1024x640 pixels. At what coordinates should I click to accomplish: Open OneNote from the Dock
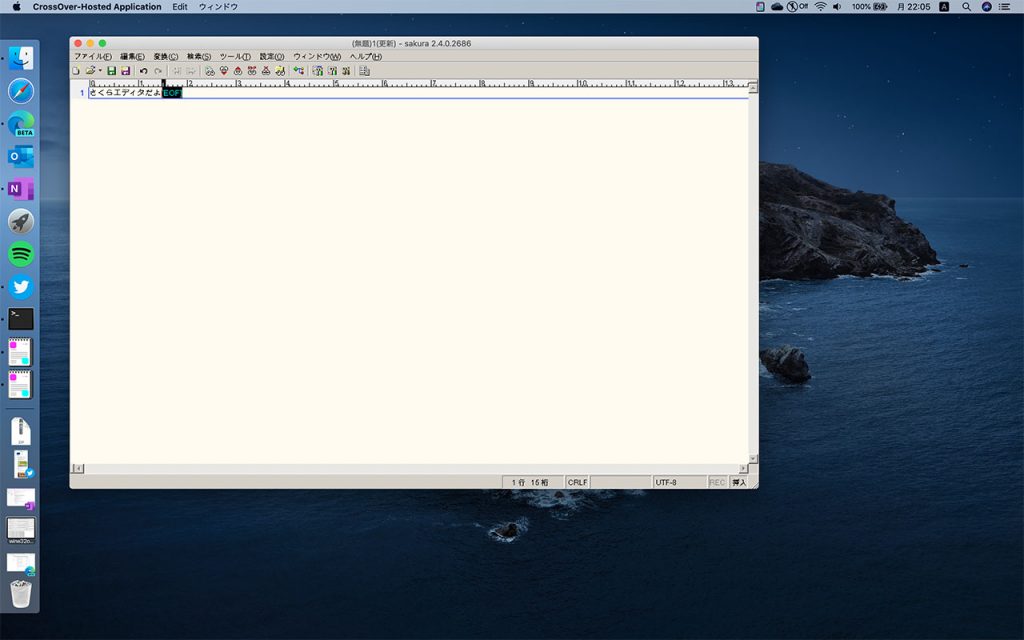coord(21,189)
